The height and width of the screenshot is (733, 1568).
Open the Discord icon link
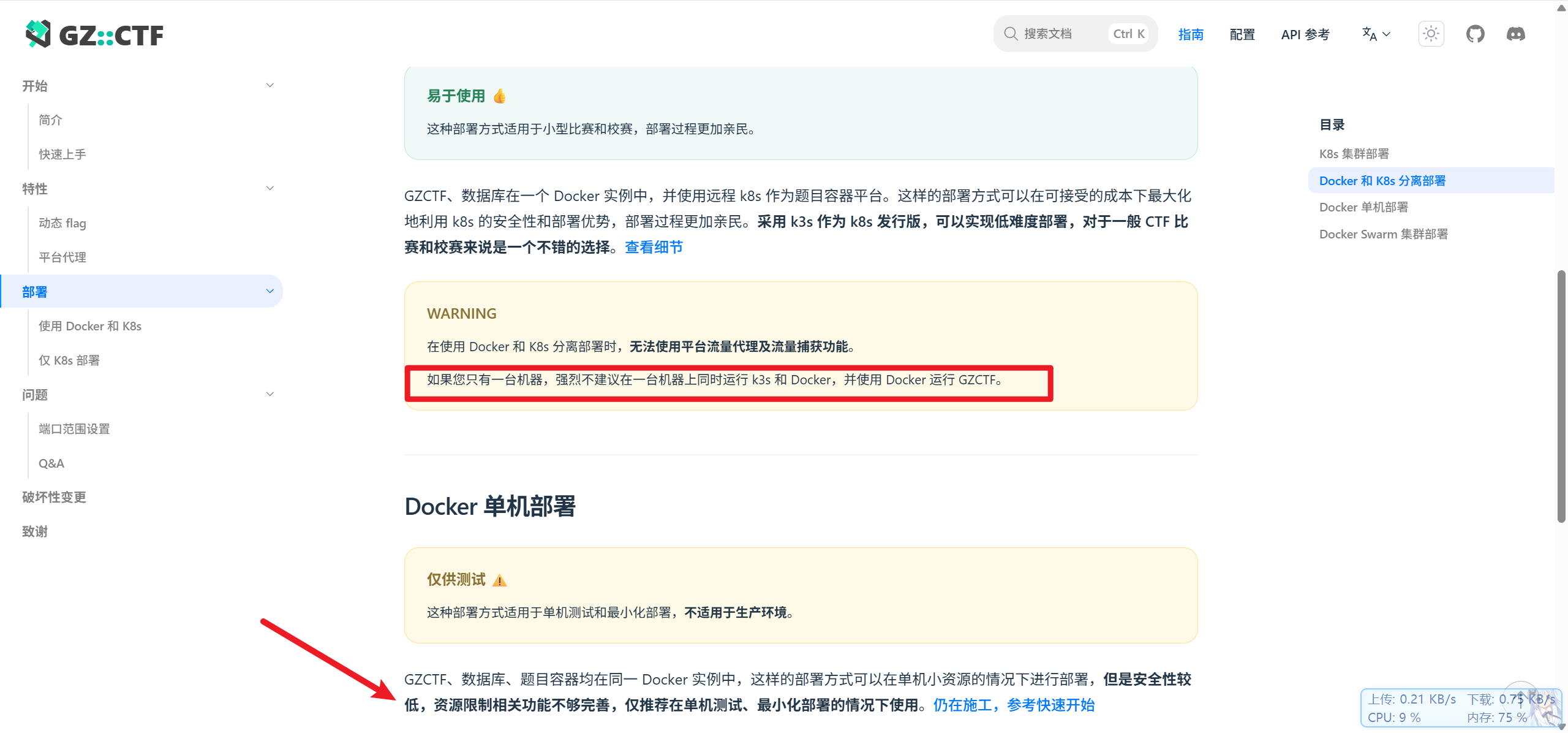pyautogui.click(x=1516, y=34)
